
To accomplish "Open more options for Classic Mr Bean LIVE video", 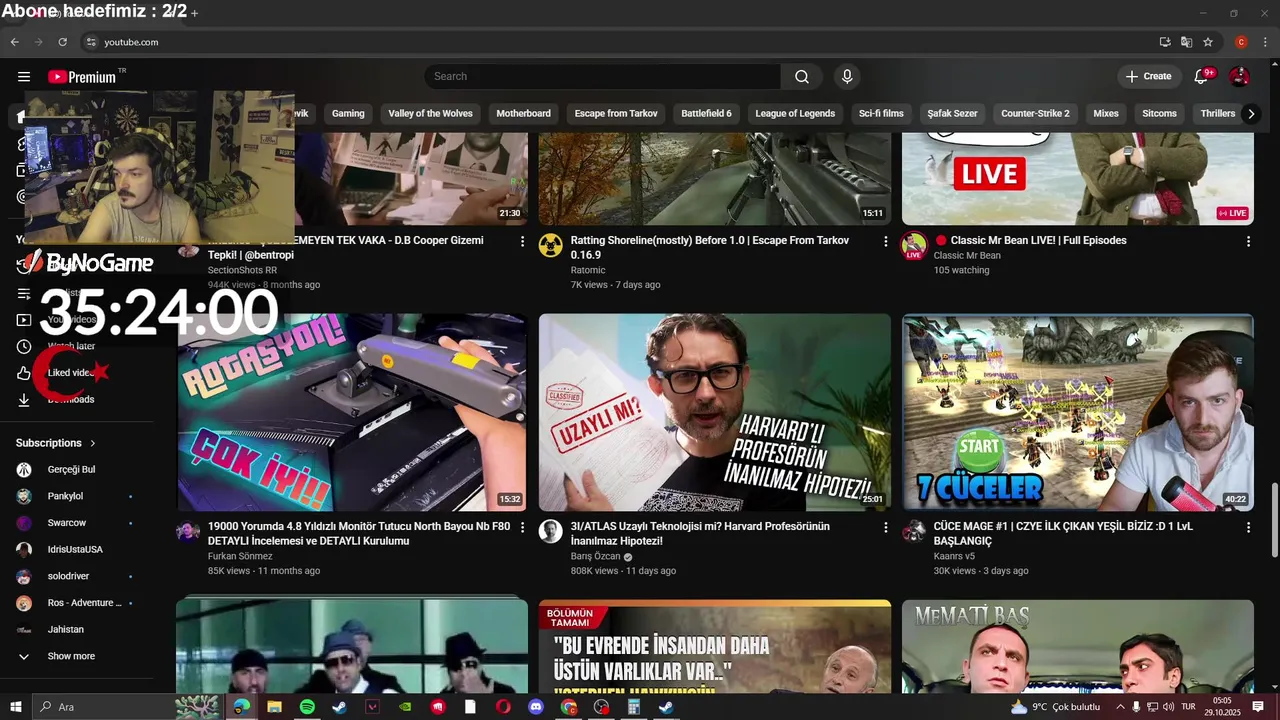I will [x=1248, y=241].
